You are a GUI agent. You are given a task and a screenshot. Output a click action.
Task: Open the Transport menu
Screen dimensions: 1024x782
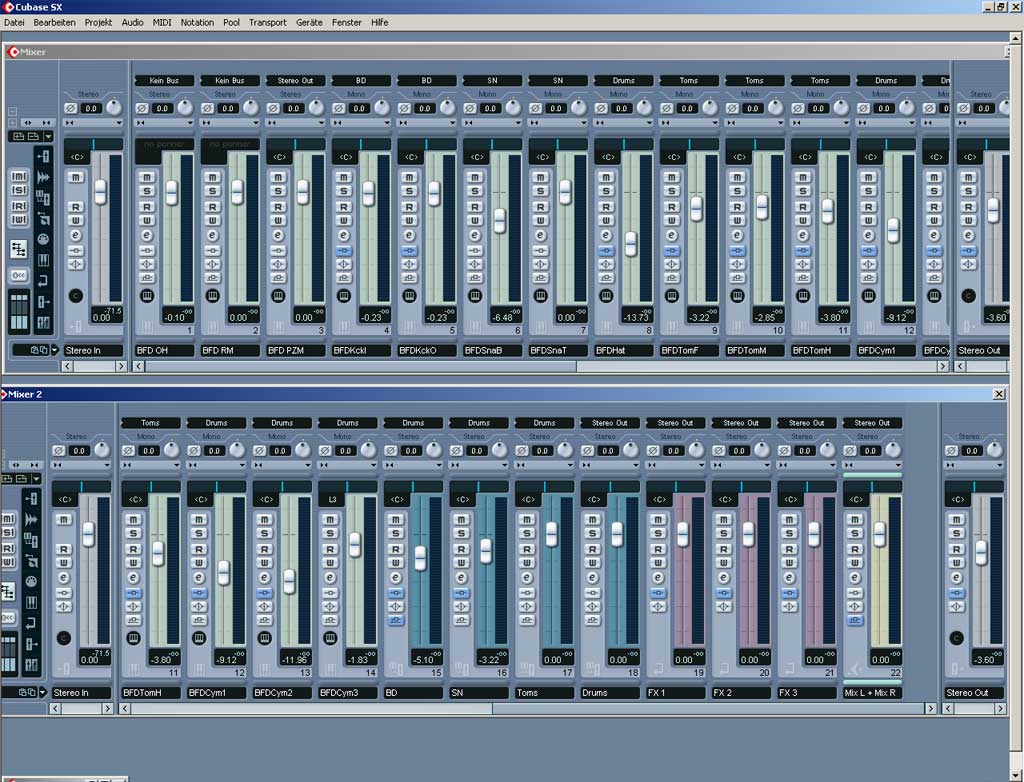click(x=268, y=22)
